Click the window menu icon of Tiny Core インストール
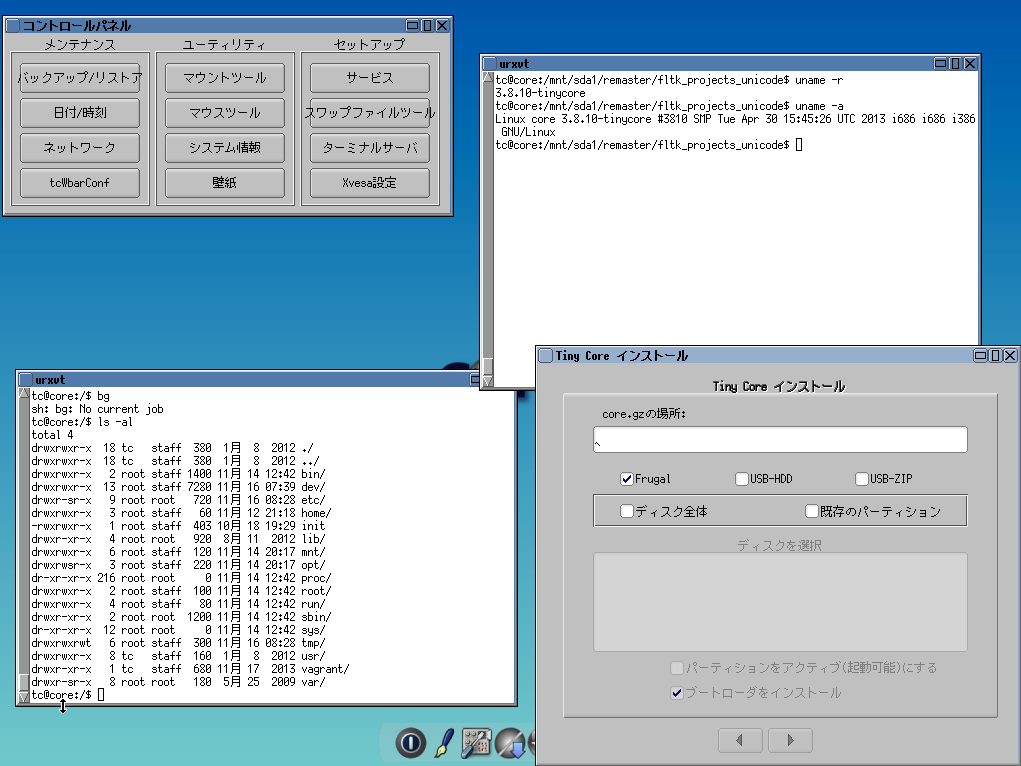The width and height of the screenshot is (1021, 766). [x=546, y=356]
